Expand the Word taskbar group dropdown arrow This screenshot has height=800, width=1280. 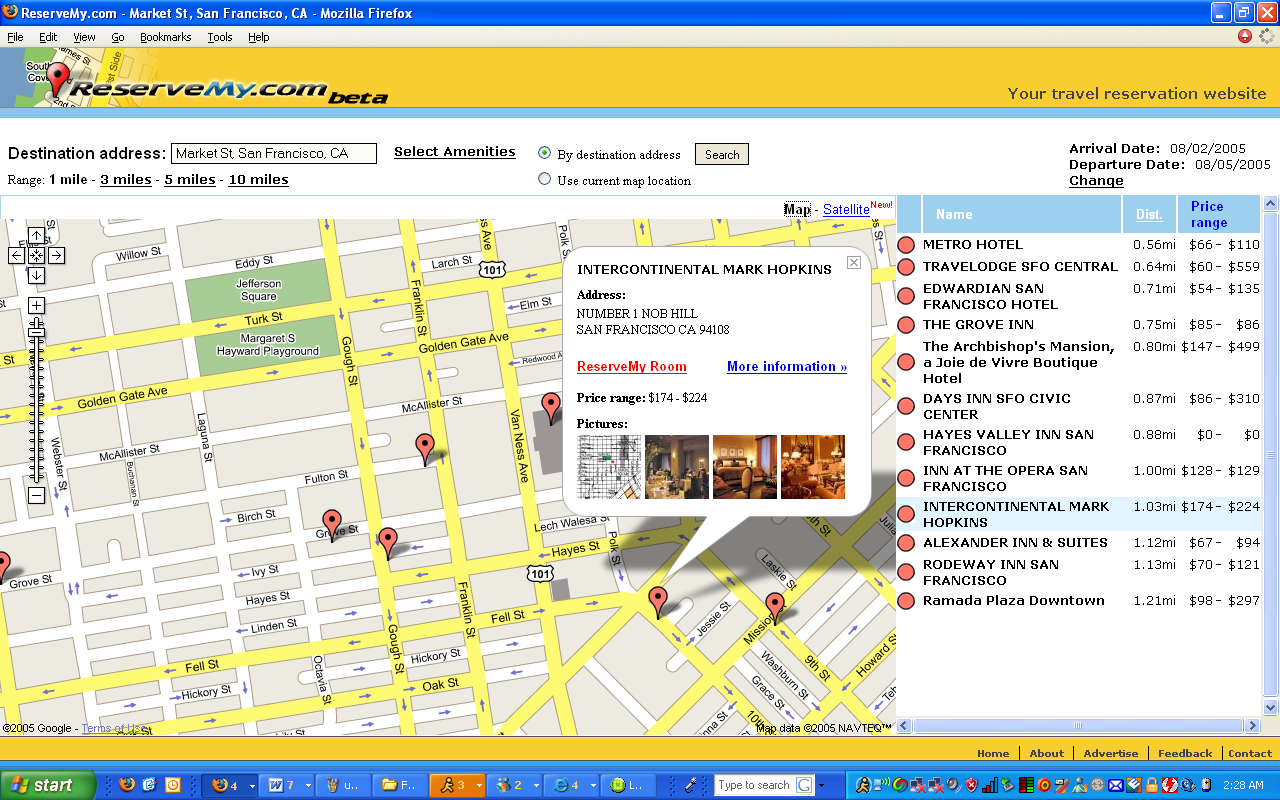(x=308, y=786)
